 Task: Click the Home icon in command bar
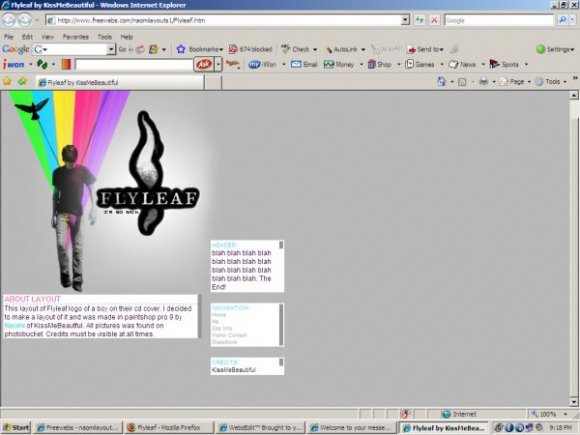click(442, 82)
